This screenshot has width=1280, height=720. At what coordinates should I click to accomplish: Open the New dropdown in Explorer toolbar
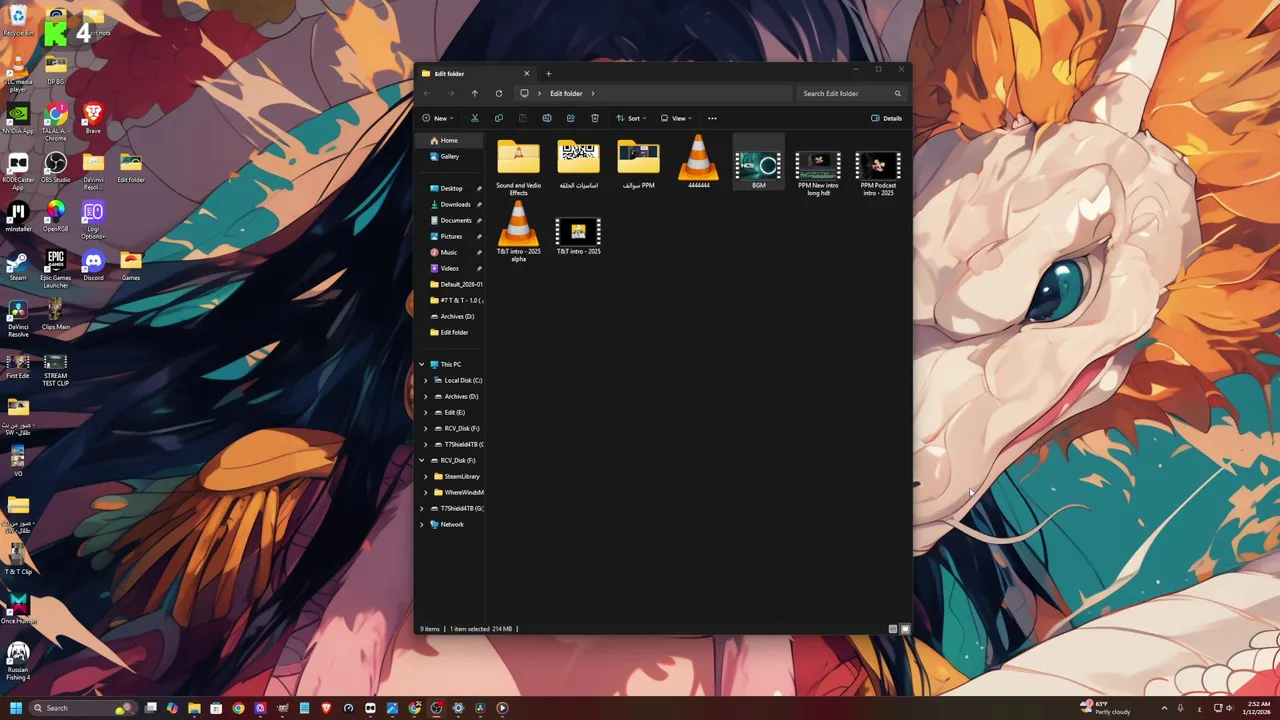tap(439, 118)
